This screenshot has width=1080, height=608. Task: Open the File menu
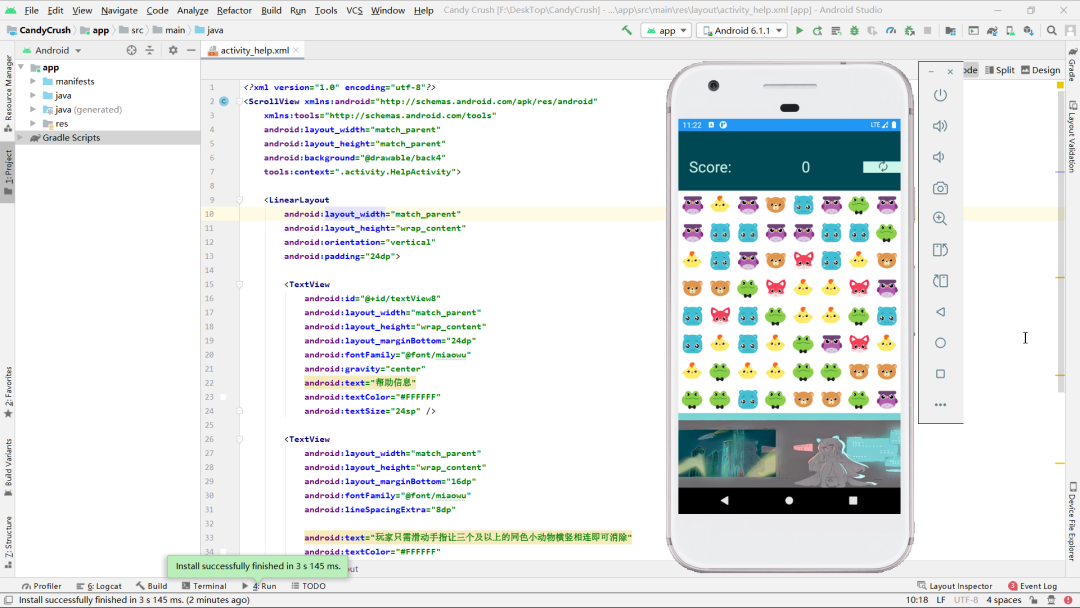[x=32, y=10]
